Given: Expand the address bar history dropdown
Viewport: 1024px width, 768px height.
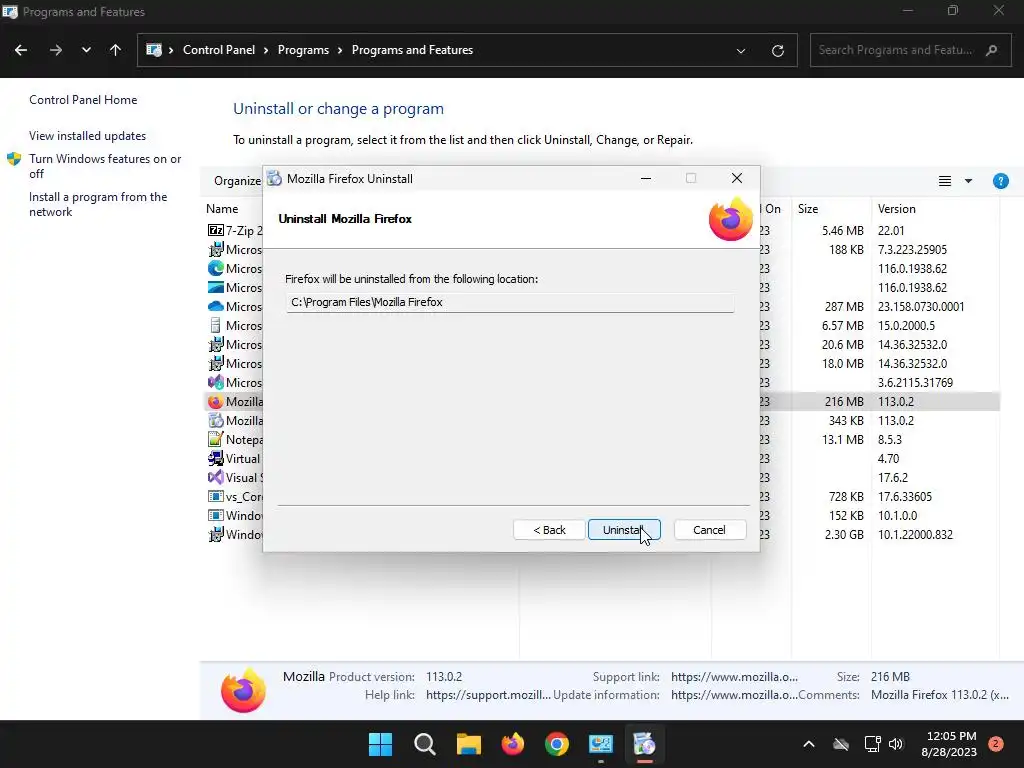Looking at the screenshot, I should tap(741, 50).
